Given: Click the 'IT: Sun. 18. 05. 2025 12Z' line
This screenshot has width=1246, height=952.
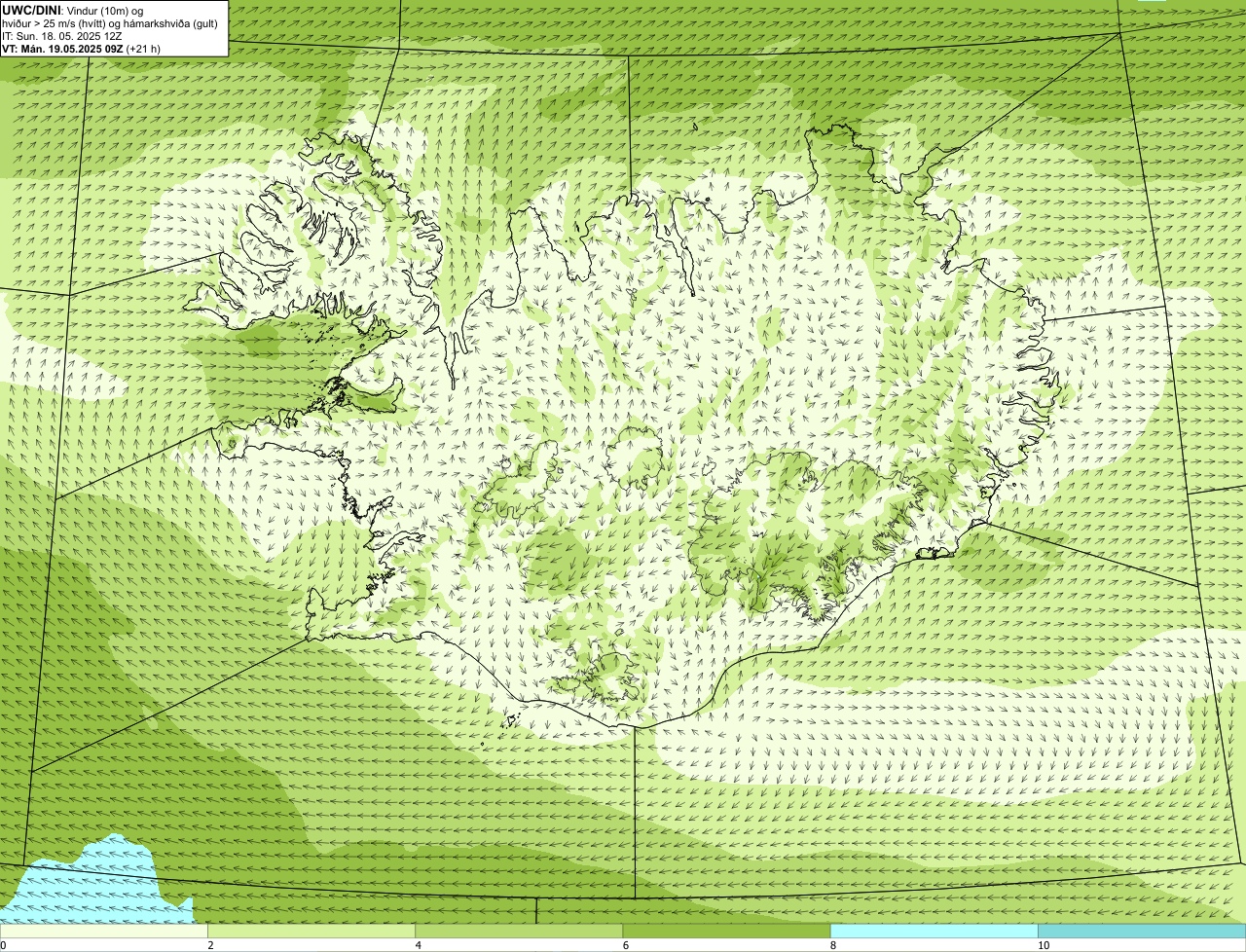Looking at the screenshot, I should (x=62, y=36).
